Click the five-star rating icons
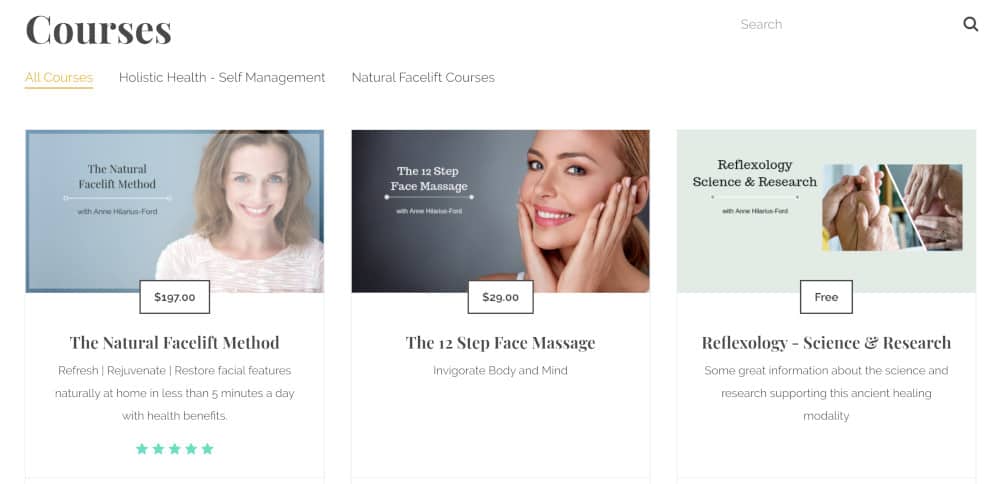 (175, 449)
